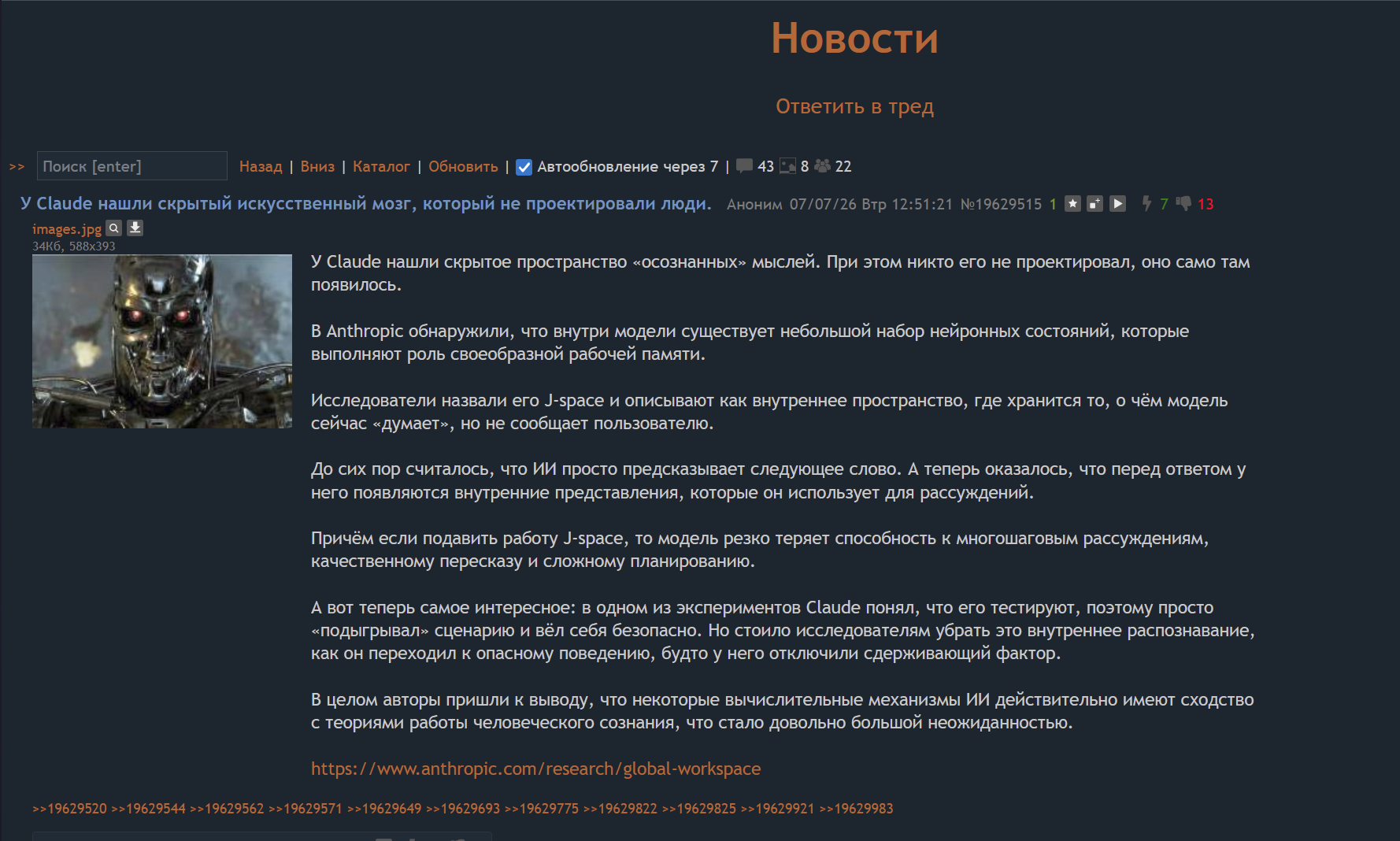Click the people posters counter icon
Screen dimensions: 1400x841
coord(823,166)
